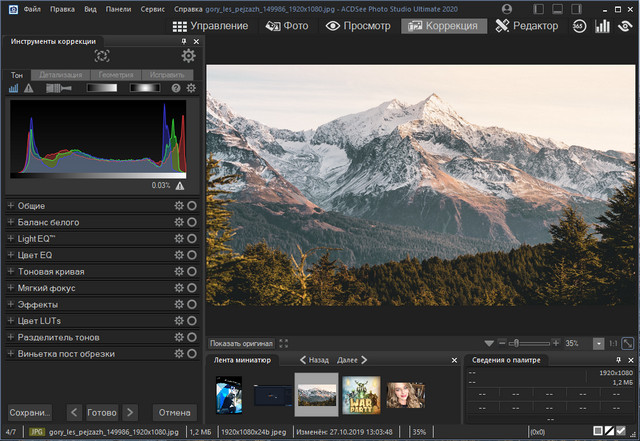The height and width of the screenshot is (441, 640).
Task: Open the statistics bar chart icon
Action: point(602,26)
